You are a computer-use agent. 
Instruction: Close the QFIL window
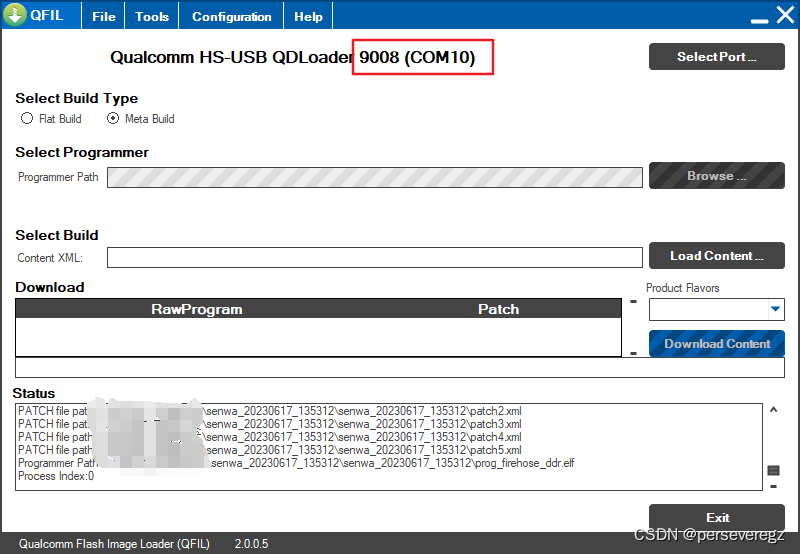click(785, 15)
